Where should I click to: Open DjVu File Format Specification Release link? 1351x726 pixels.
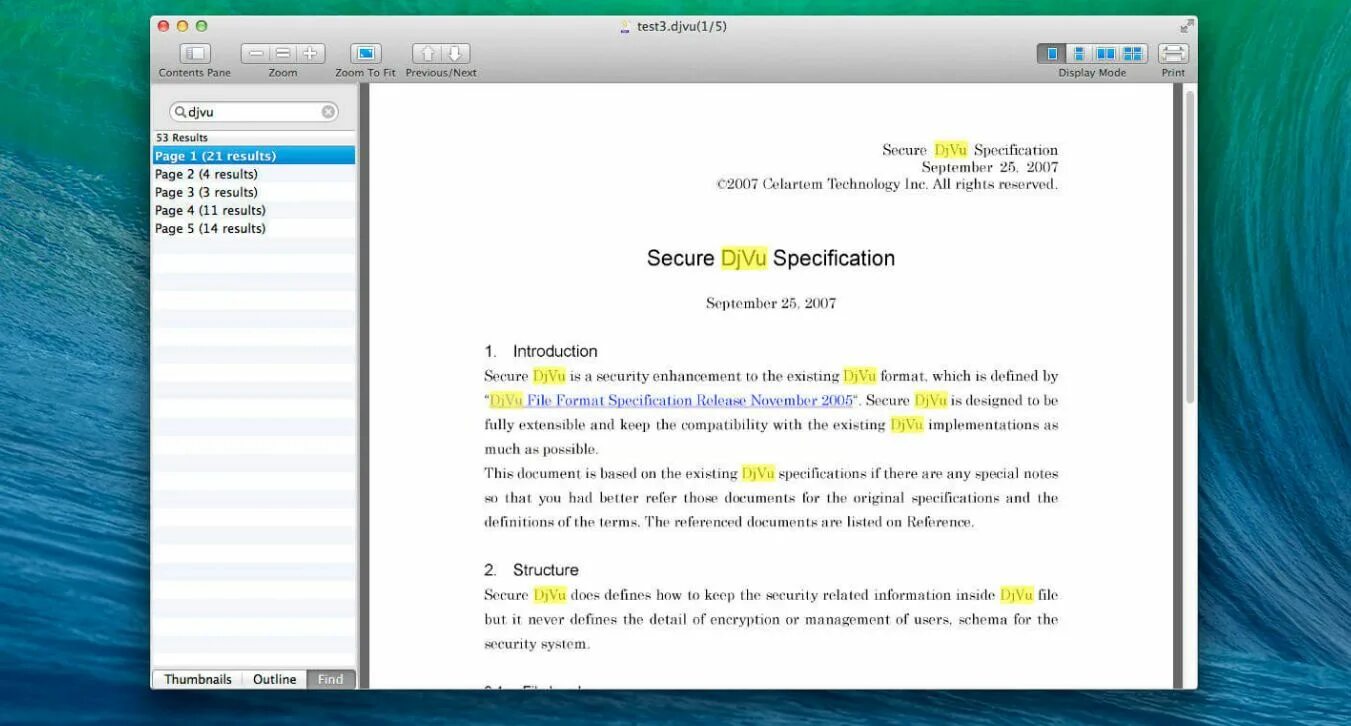click(671, 400)
